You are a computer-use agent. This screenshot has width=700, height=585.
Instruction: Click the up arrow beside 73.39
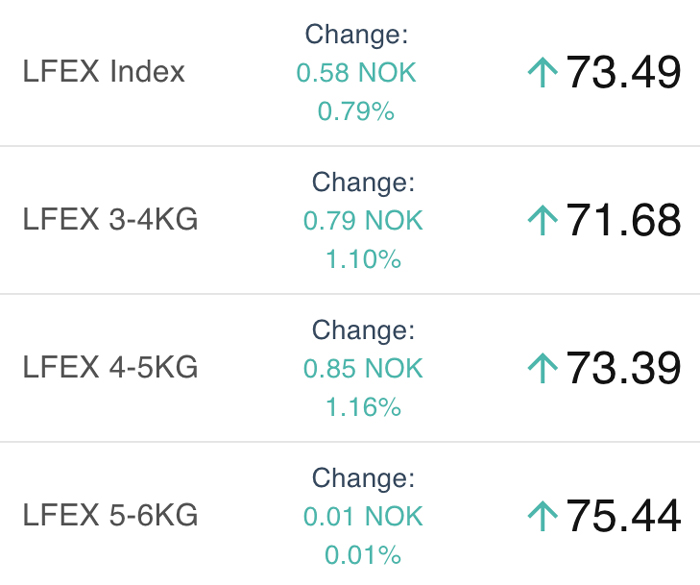point(542,368)
